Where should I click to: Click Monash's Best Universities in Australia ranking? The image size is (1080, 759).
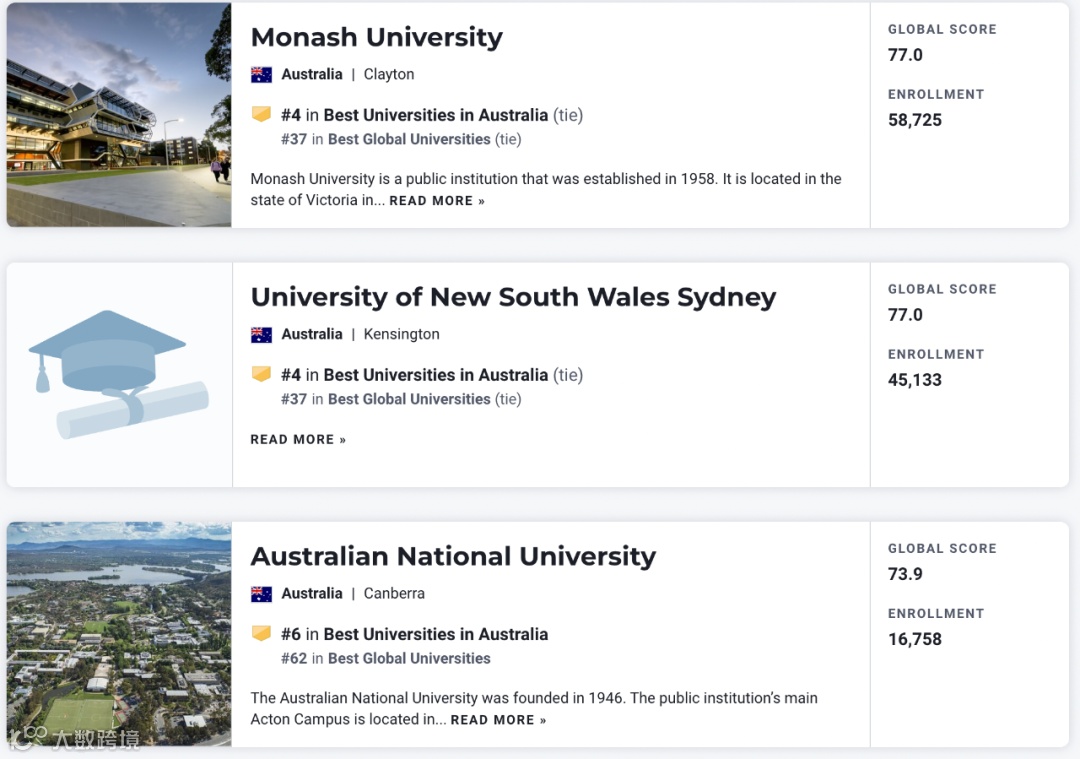(435, 115)
